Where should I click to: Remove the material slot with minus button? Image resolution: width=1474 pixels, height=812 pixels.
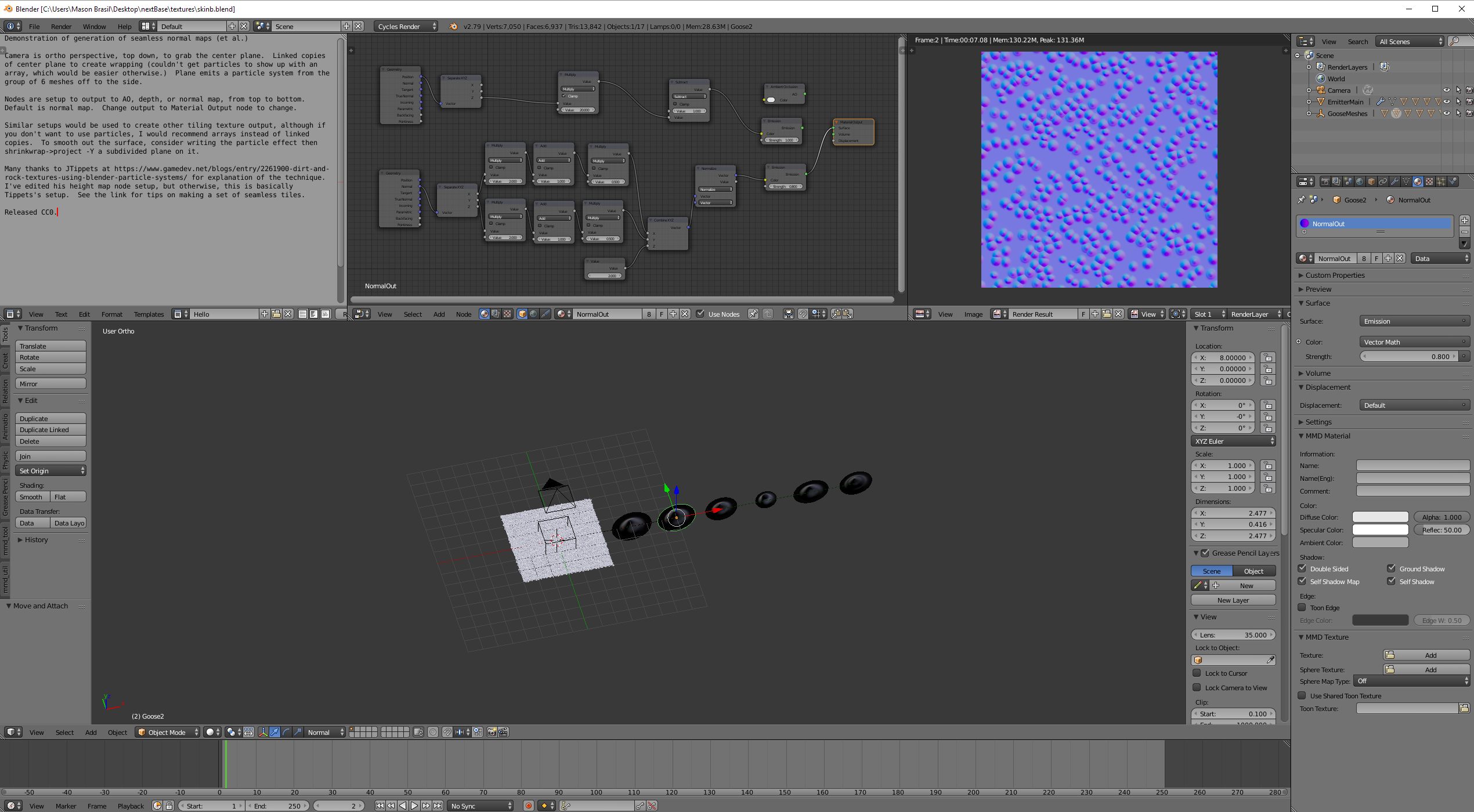[x=1464, y=232]
